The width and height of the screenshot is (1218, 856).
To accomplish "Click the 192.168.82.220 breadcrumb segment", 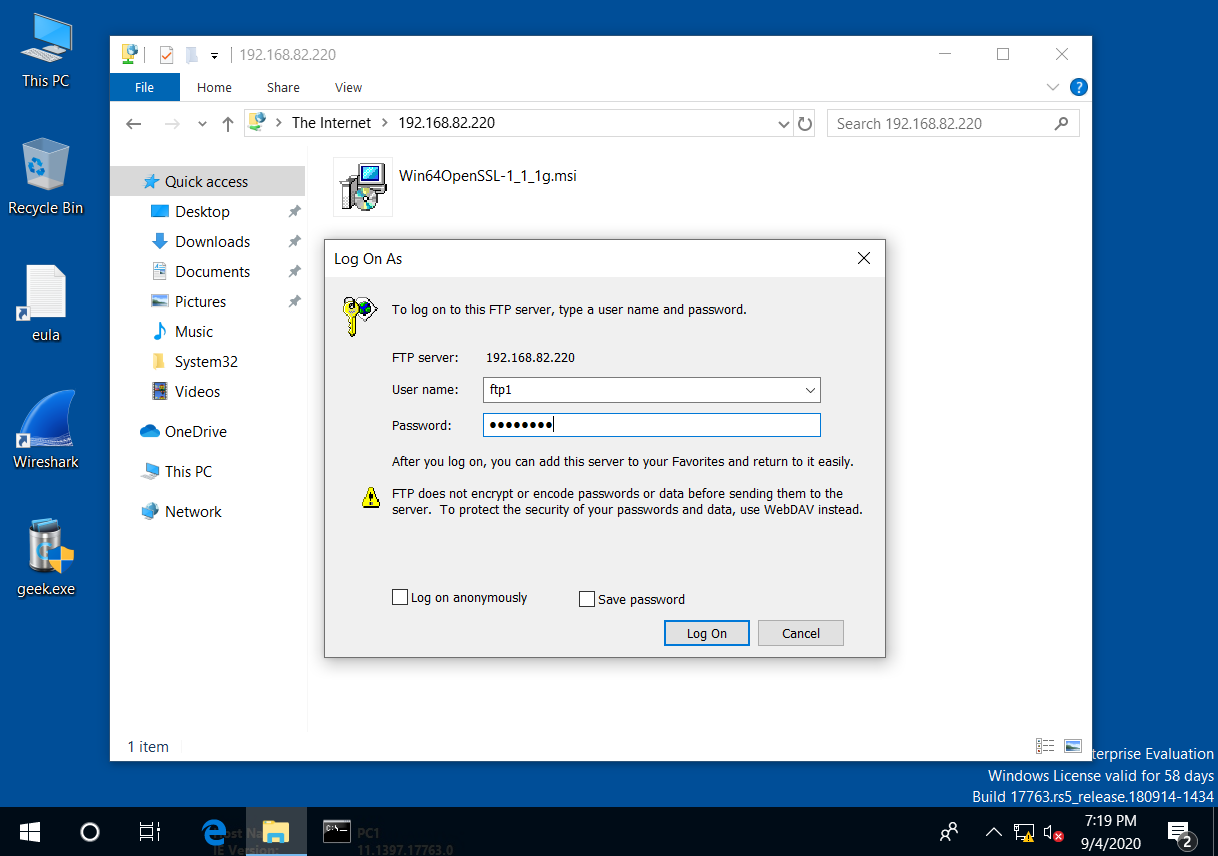I will click(447, 123).
